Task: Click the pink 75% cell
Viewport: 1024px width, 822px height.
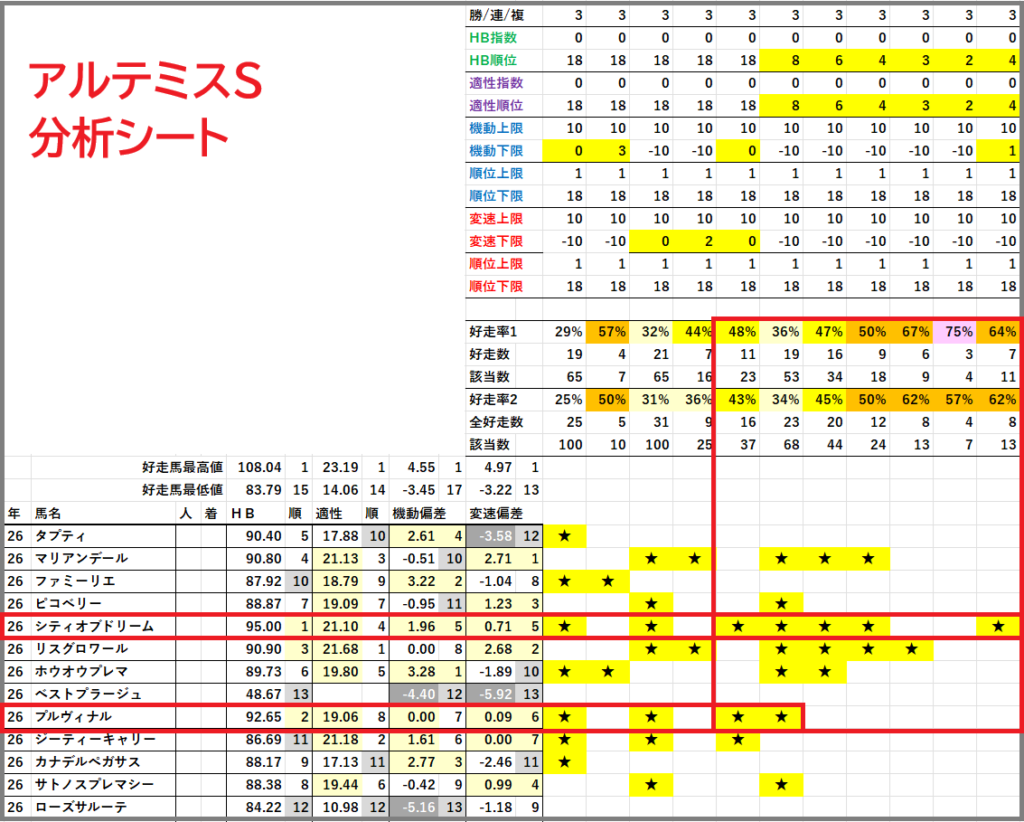Action: 955,332
